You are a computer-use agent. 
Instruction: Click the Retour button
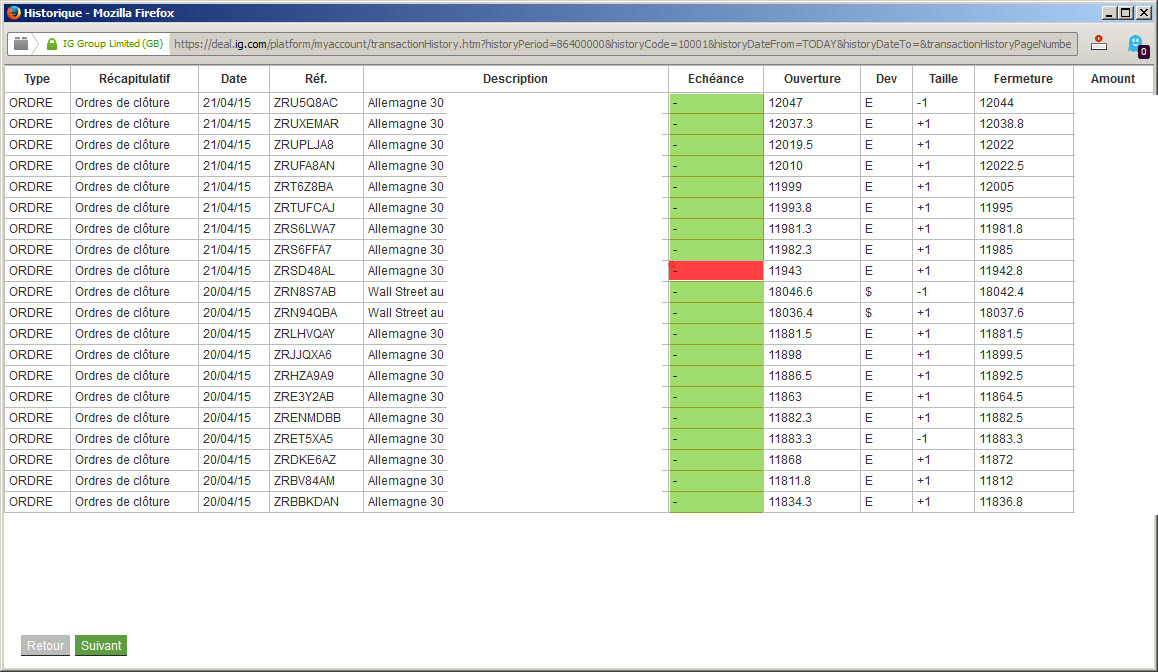coord(45,645)
